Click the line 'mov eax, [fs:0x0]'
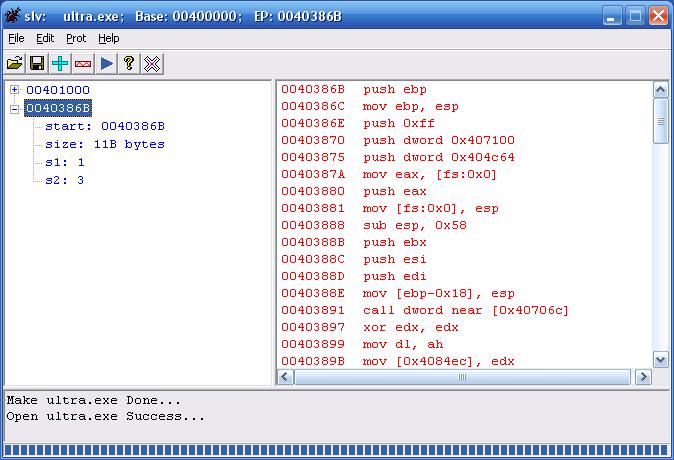The image size is (674, 460). (x=389, y=174)
